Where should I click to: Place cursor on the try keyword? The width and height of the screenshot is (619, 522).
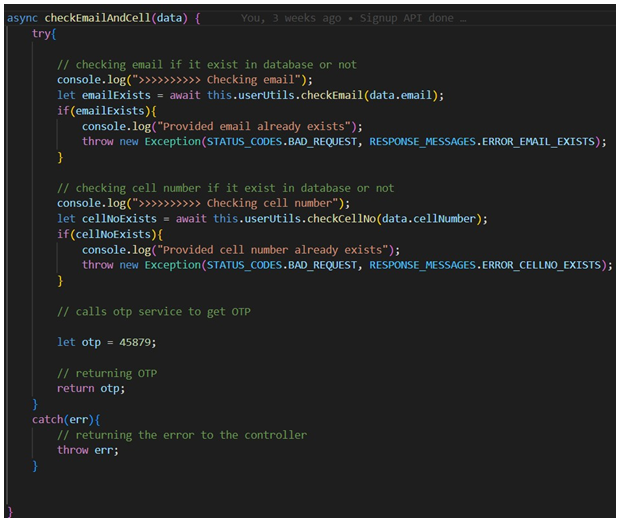[43, 34]
